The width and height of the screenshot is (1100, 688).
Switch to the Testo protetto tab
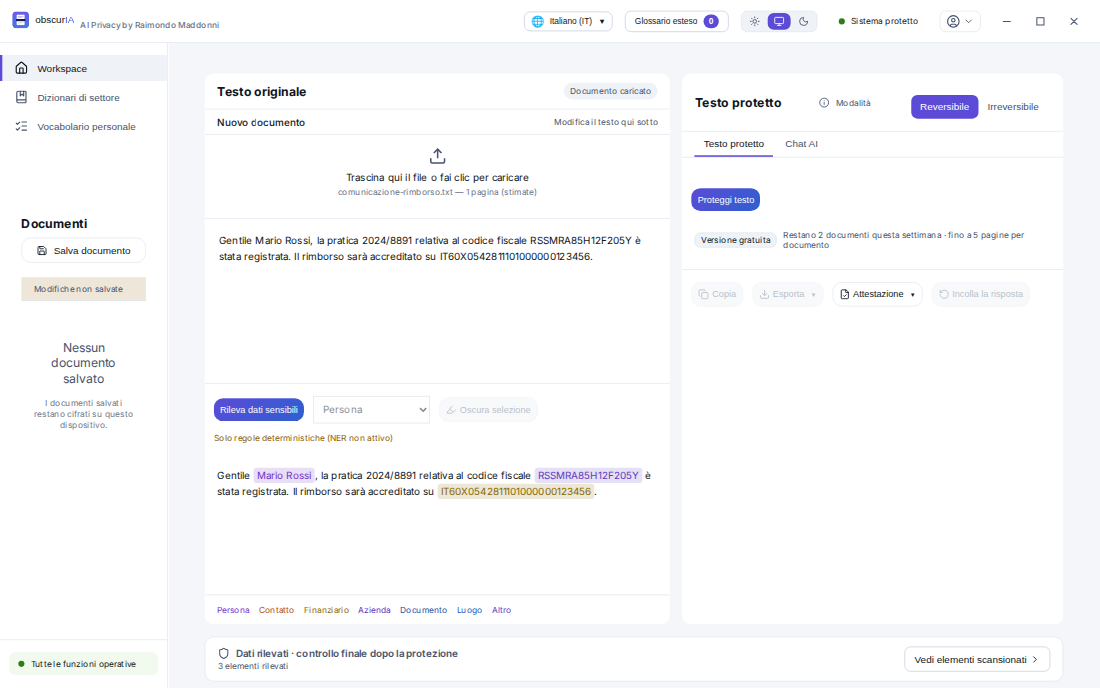733,144
